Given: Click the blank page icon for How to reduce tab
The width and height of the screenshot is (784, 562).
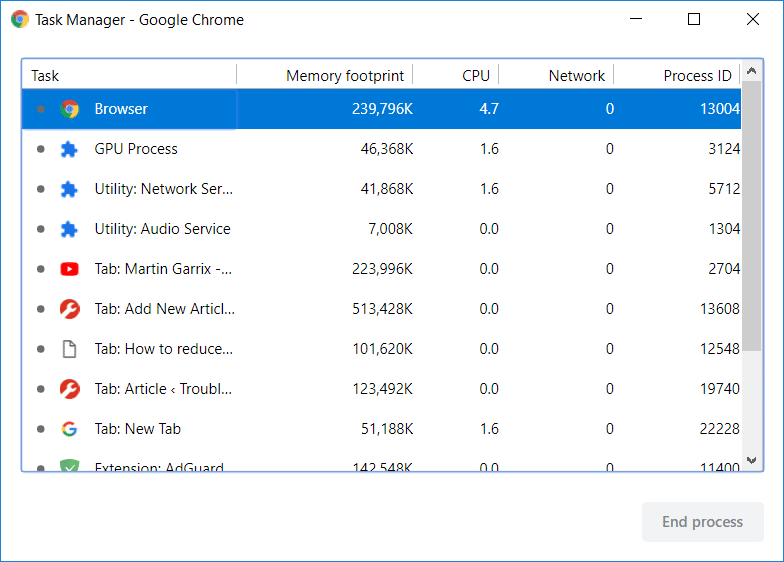Looking at the screenshot, I should click(x=69, y=349).
